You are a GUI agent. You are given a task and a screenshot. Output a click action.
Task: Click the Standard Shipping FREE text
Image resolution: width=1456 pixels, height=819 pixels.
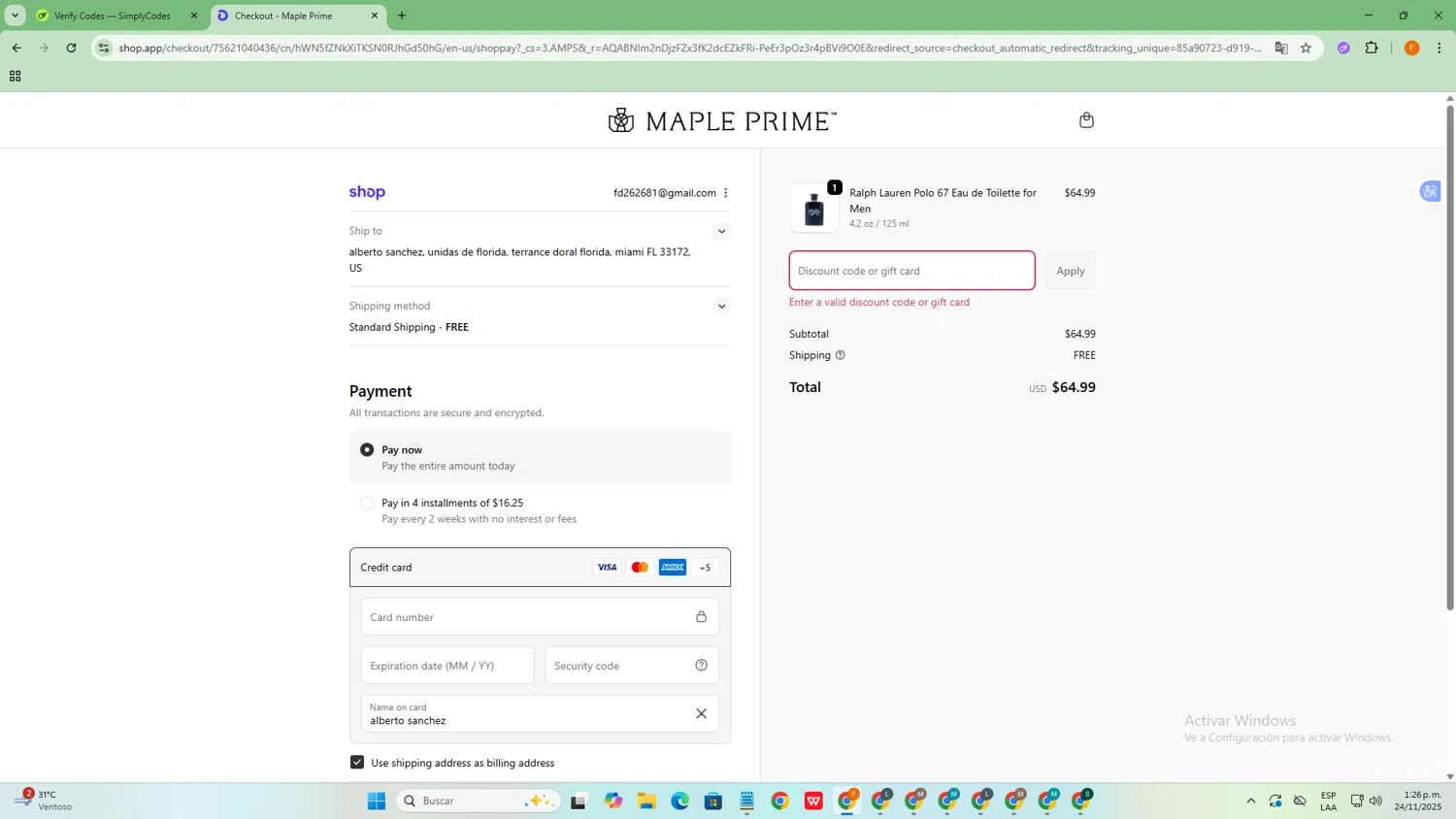pos(409,327)
